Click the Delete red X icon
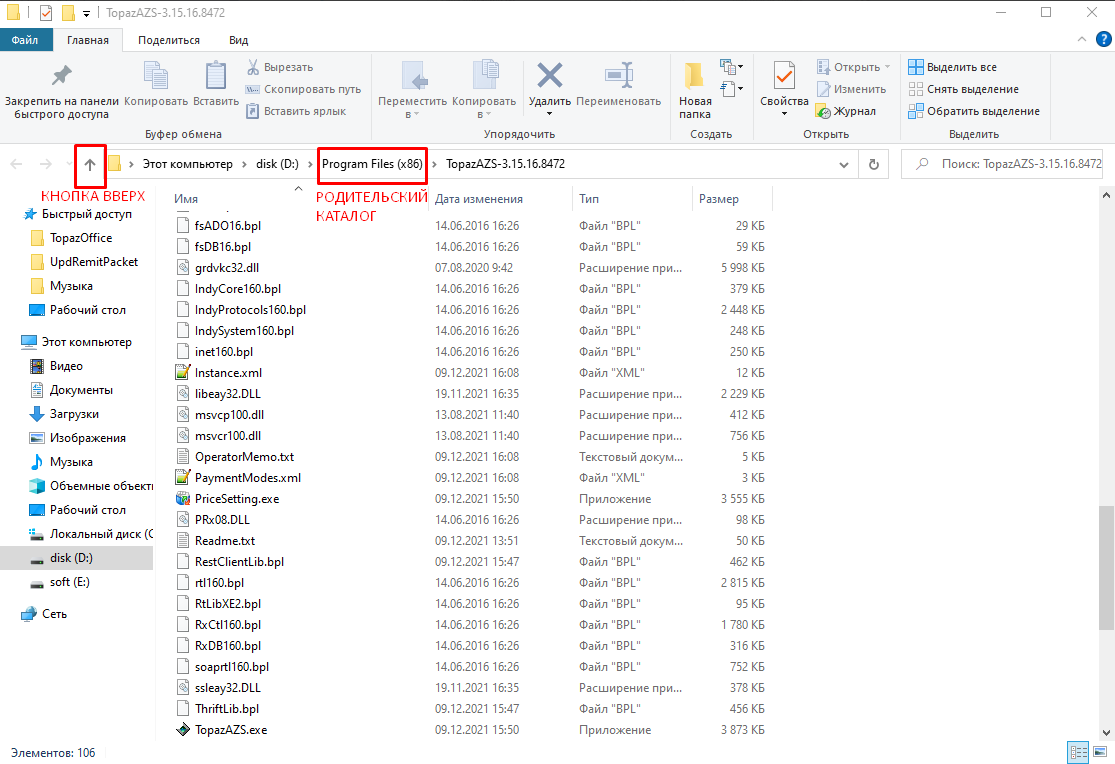Image resolution: width=1115 pixels, height=764 pixels. coord(550,75)
